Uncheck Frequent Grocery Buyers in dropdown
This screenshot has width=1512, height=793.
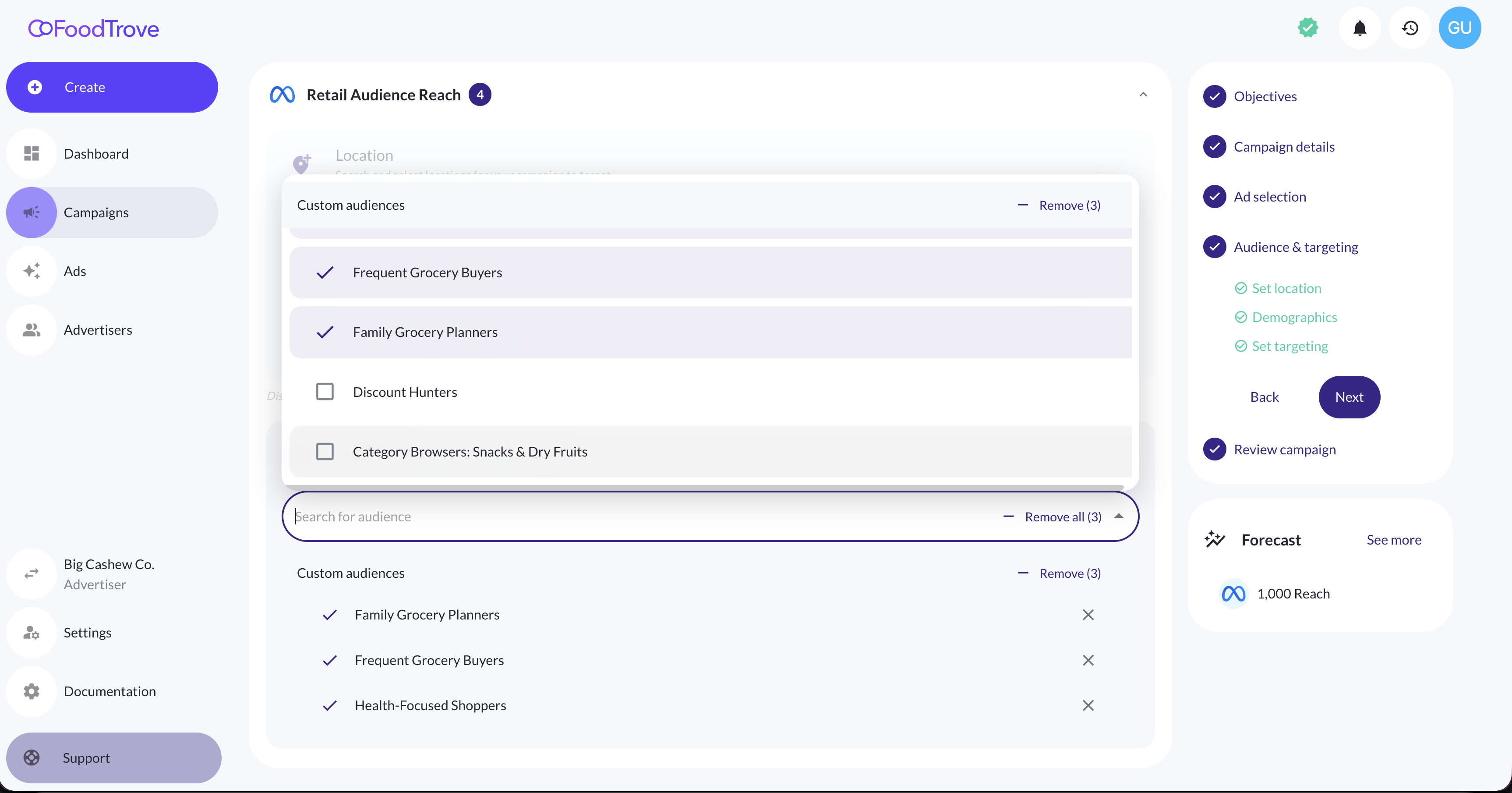325,273
